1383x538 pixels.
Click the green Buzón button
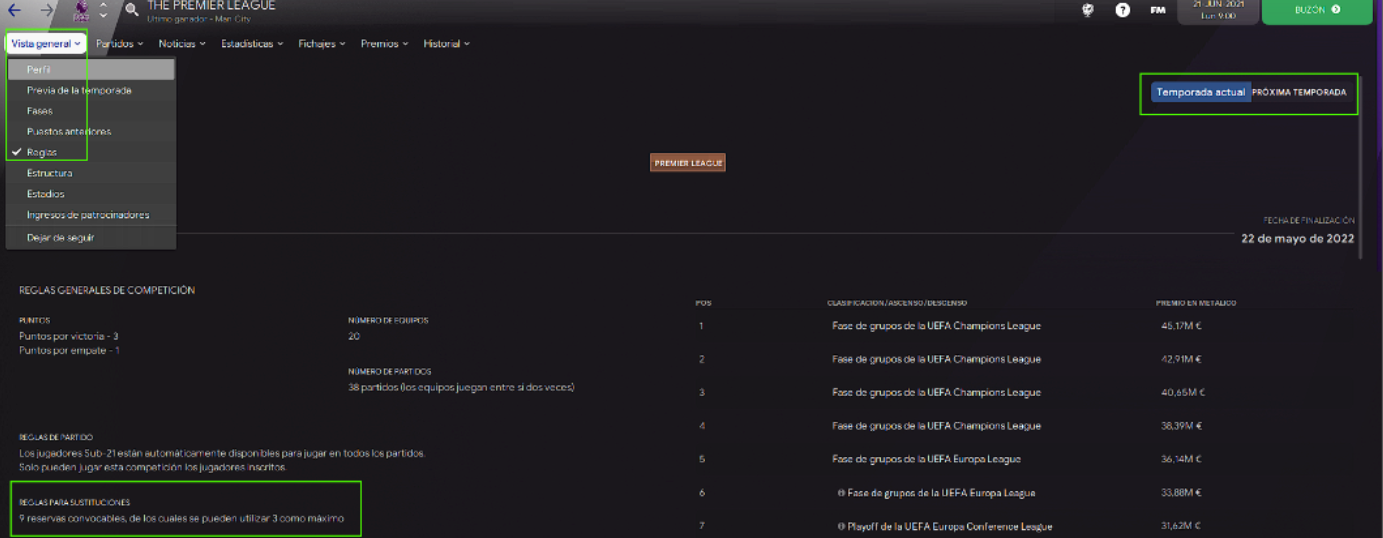(x=1317, y=11)
